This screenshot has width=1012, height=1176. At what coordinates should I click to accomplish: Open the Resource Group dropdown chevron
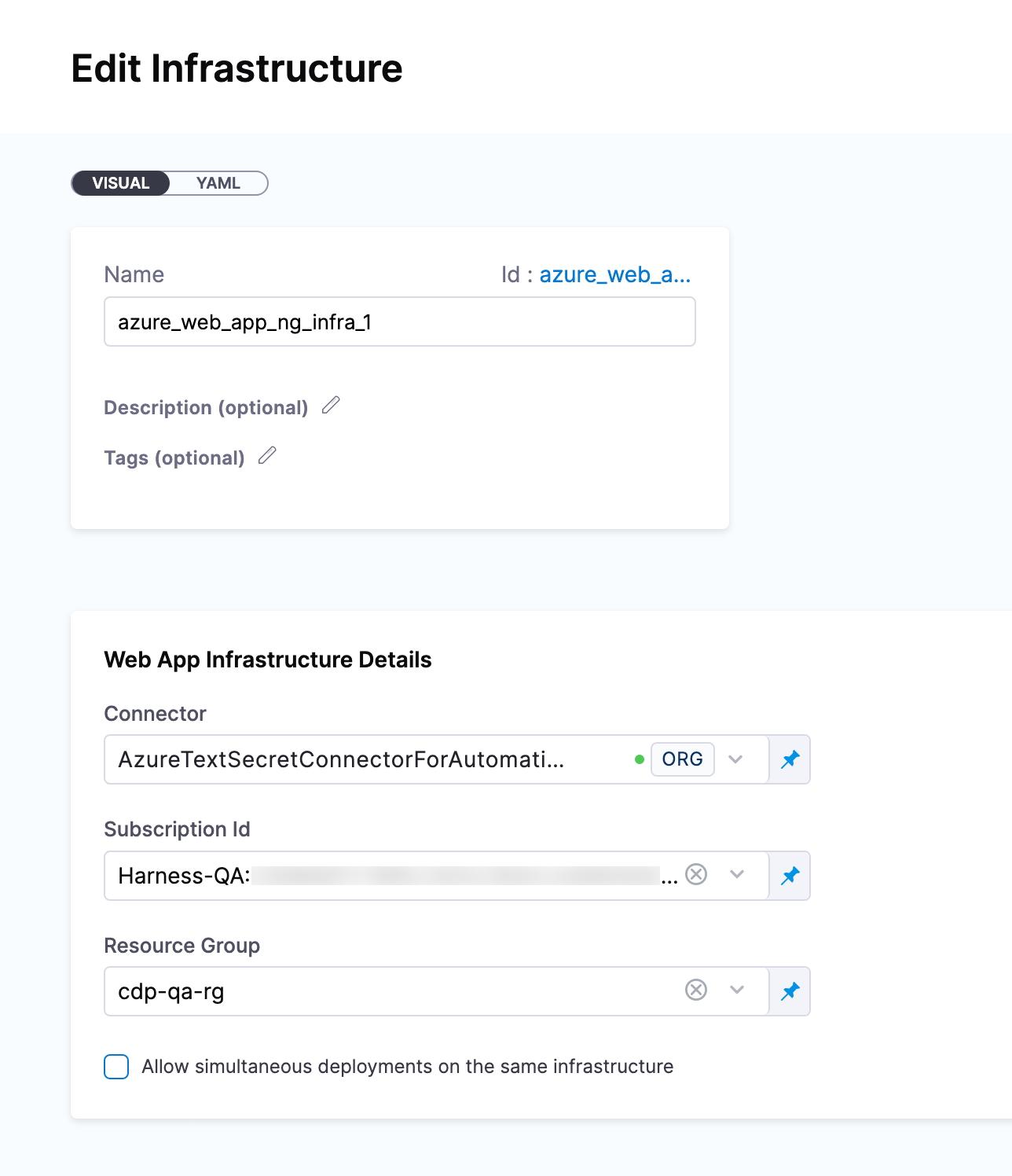736,990
